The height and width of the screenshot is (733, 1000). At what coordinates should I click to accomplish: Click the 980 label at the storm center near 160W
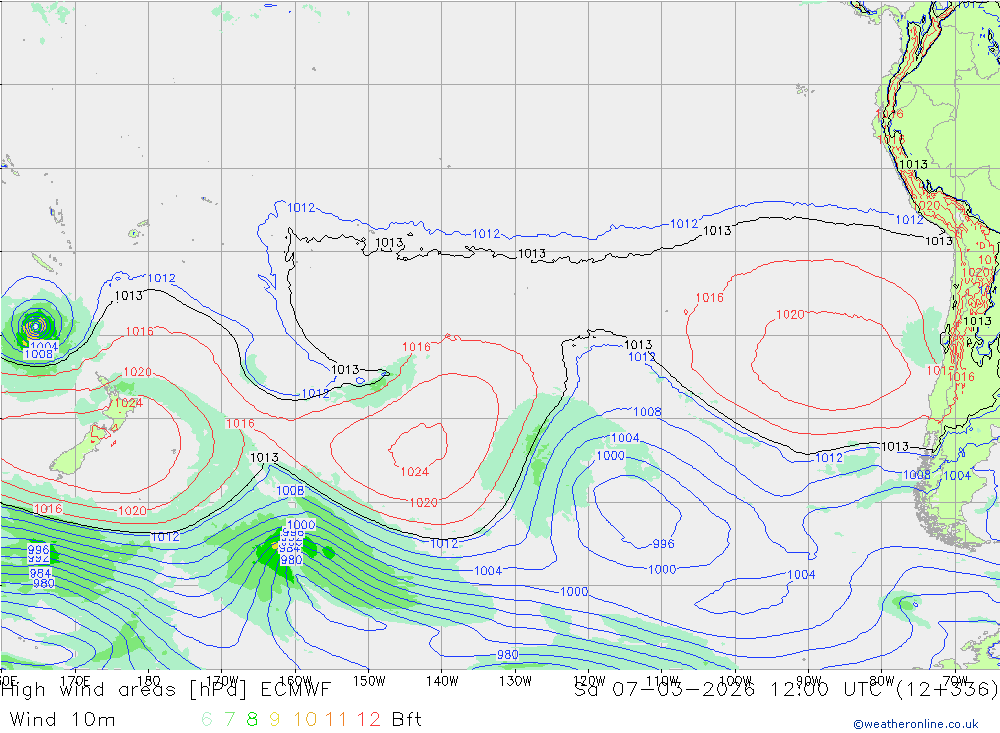pos(291,560)
